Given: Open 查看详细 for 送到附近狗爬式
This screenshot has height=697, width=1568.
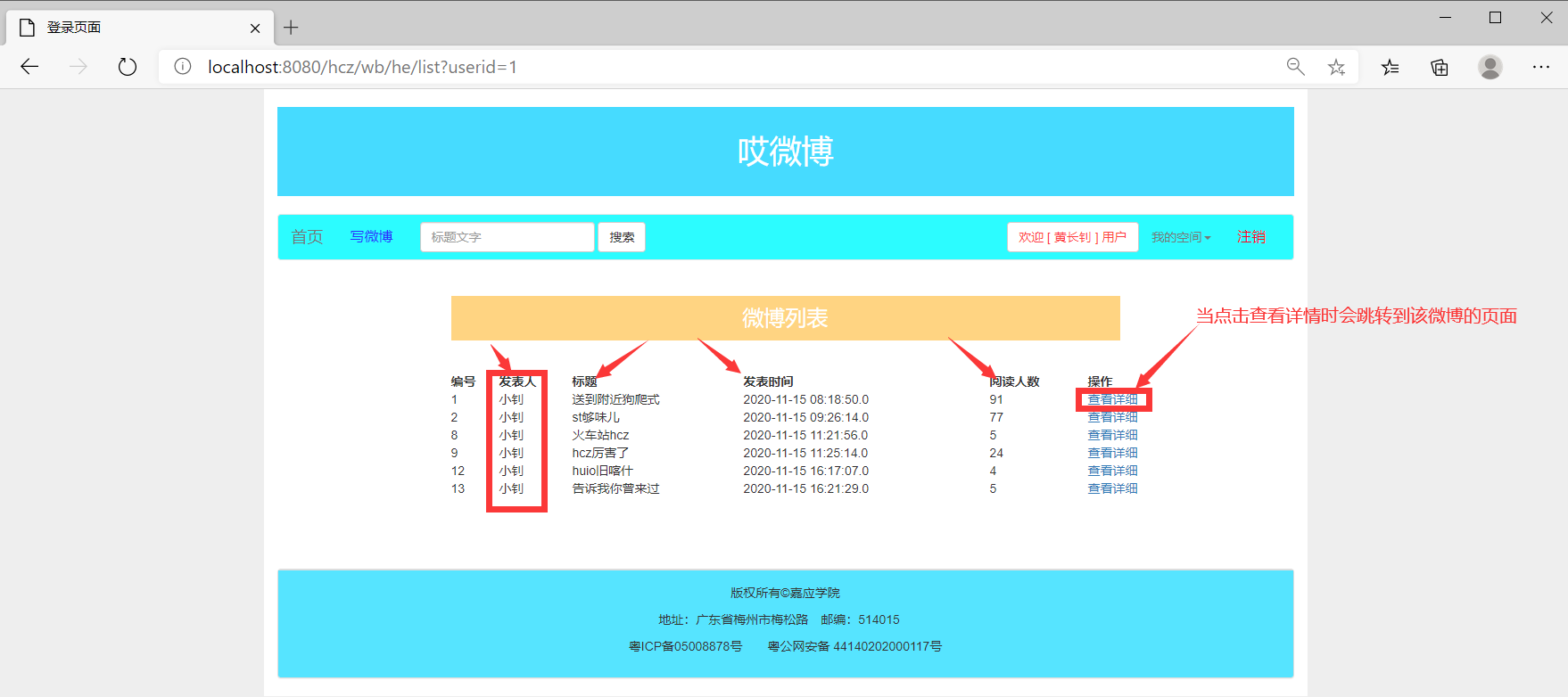Looking at the screenshot, I should point(1112,399).
